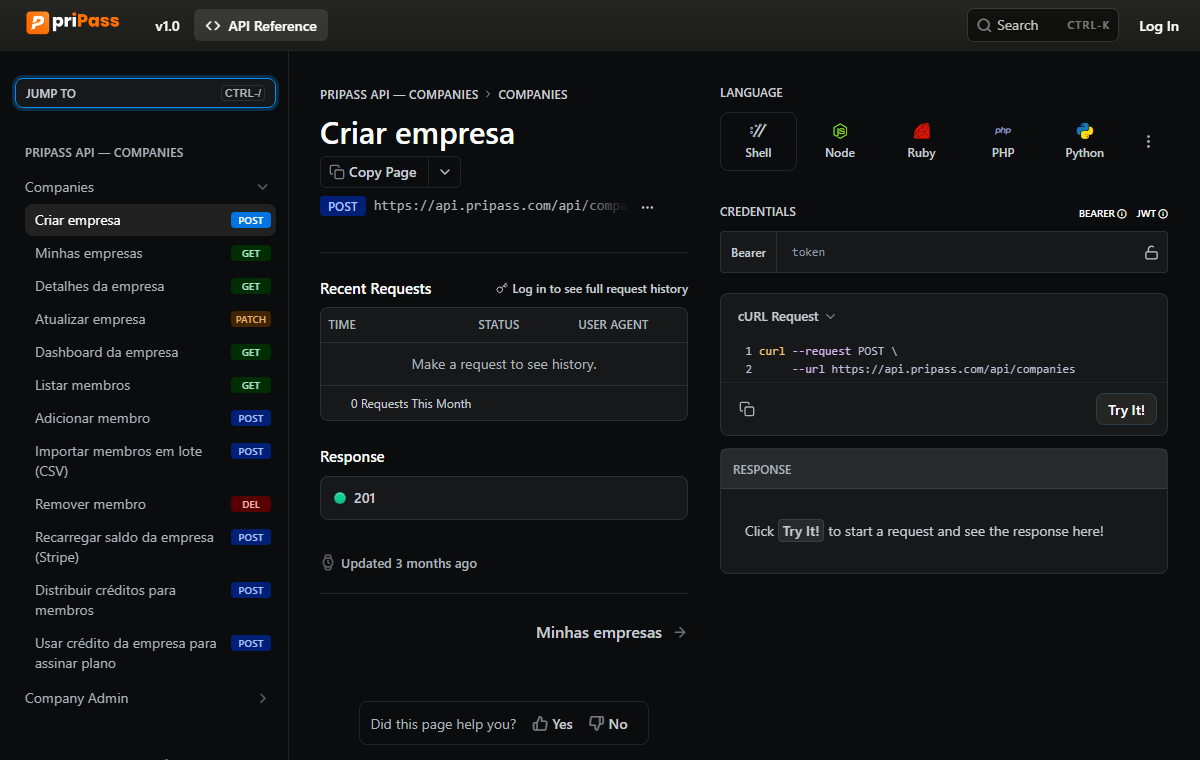The width and height of the screenshot is (1200, 760).
Task: Open Recarregar saldo da empresa (Stripe)
Action: [x=150, y=547]
